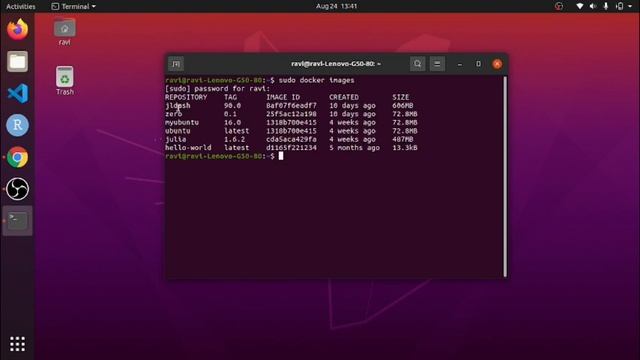Screen dimensions: 640x360
Task: Click the 'julia' repository name
Action: pos(176,139)
